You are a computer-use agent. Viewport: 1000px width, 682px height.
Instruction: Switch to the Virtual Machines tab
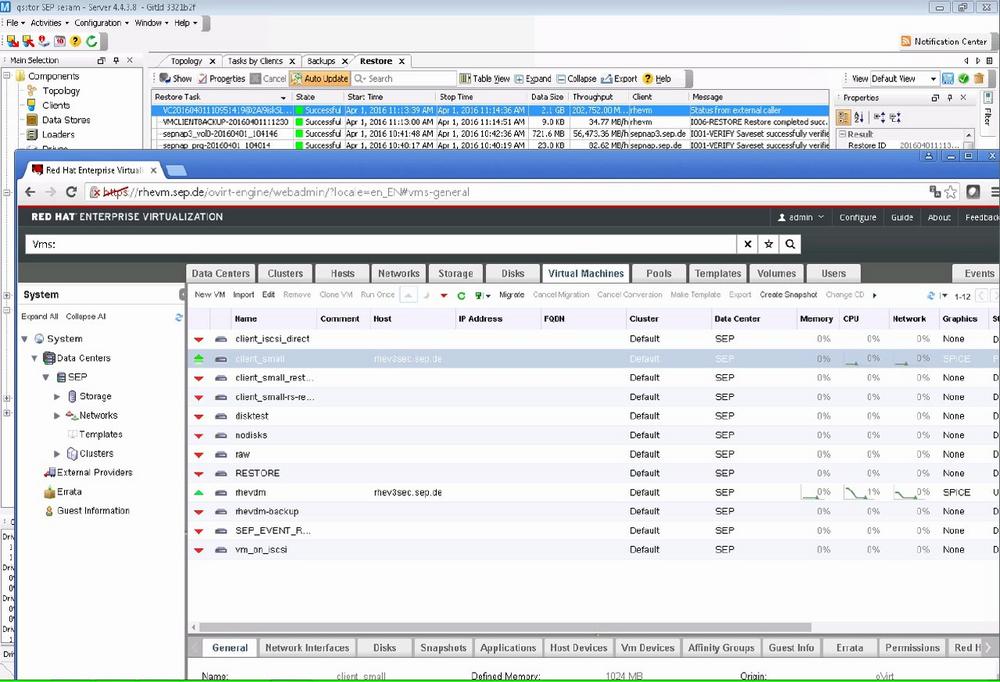point(584,273)
